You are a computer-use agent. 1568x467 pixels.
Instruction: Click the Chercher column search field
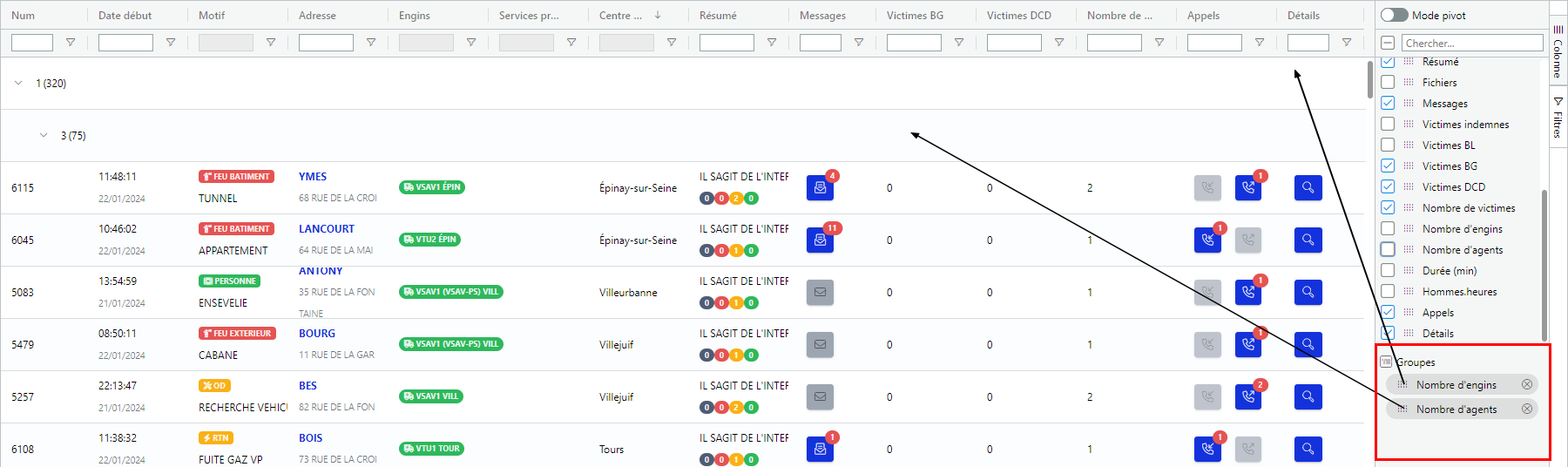pos(1471,43)
